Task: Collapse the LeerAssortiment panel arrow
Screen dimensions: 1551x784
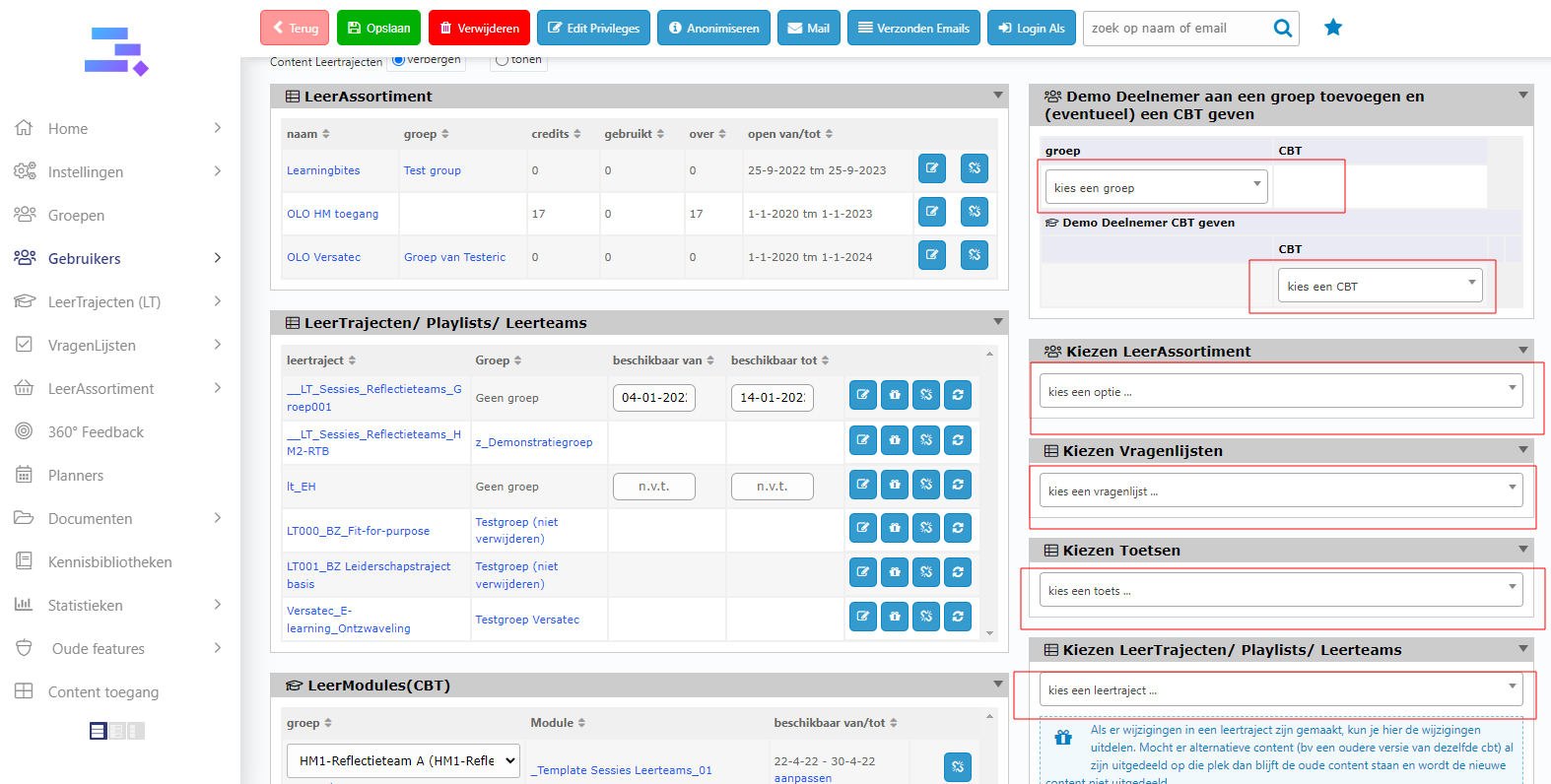Action: tap(997, 96)
